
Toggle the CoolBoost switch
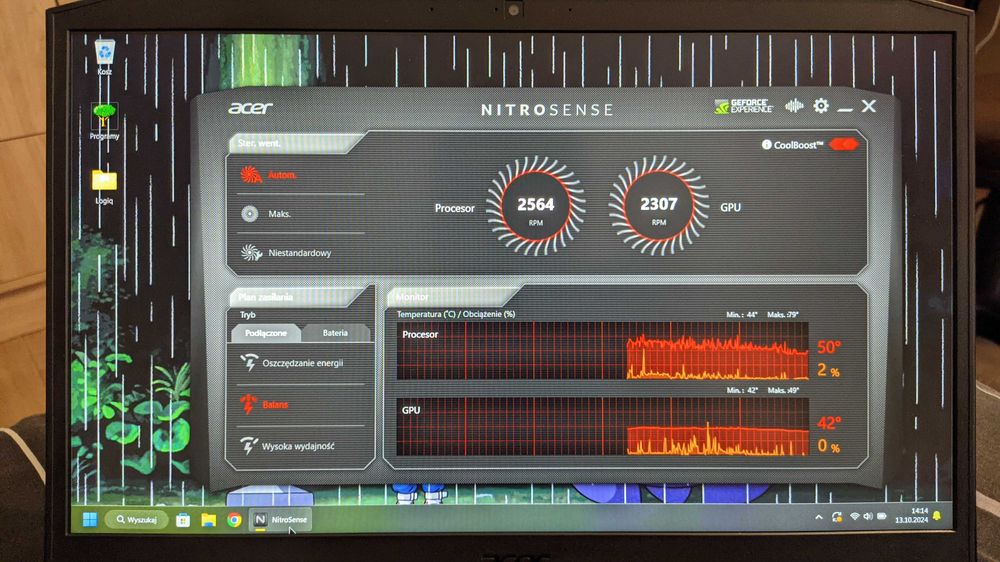pos(843,144)
